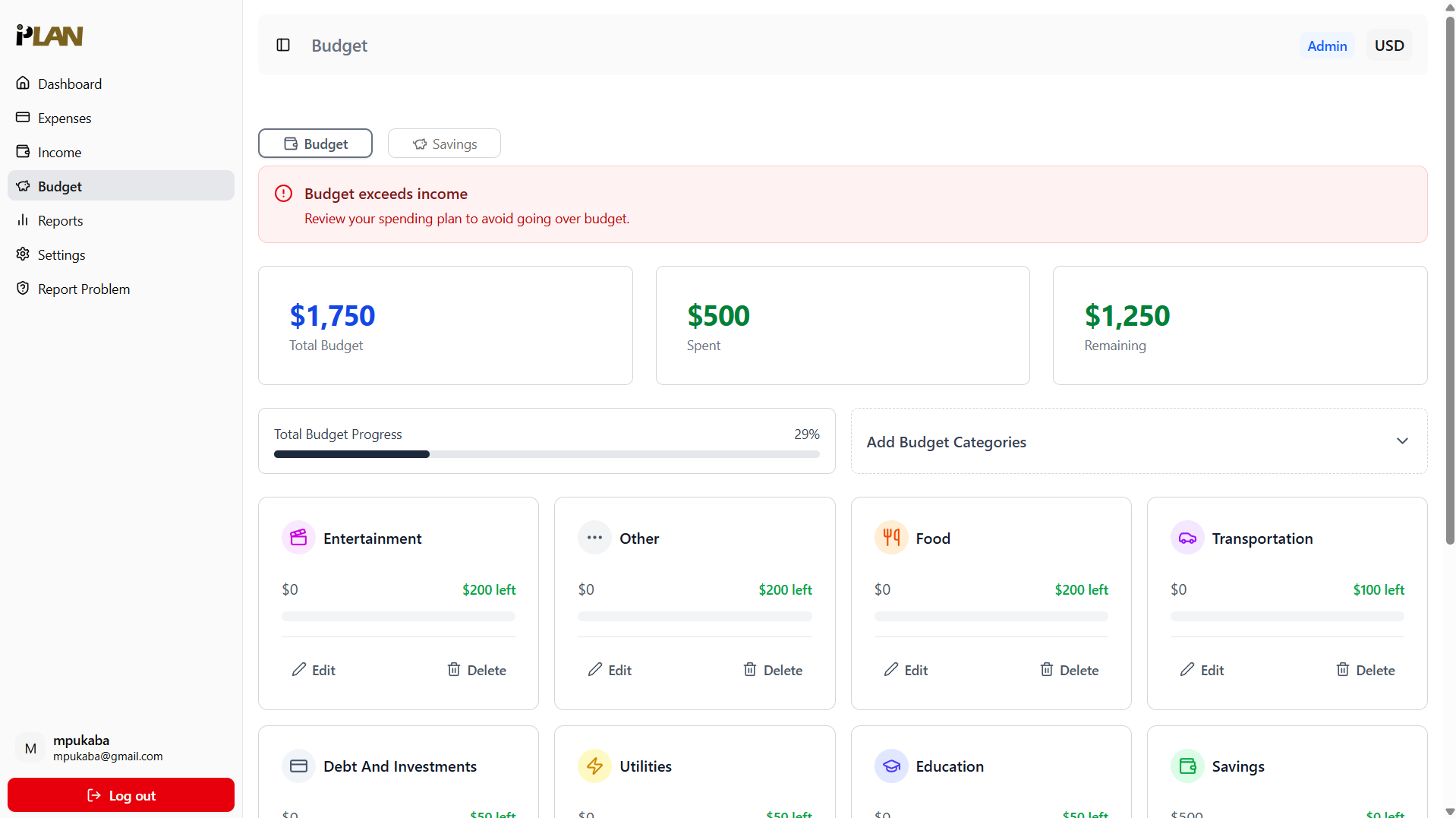This screenshot has width=1456, height=818.
Task: Select the Dashboard icon in the sidebar
Action: 23,84
